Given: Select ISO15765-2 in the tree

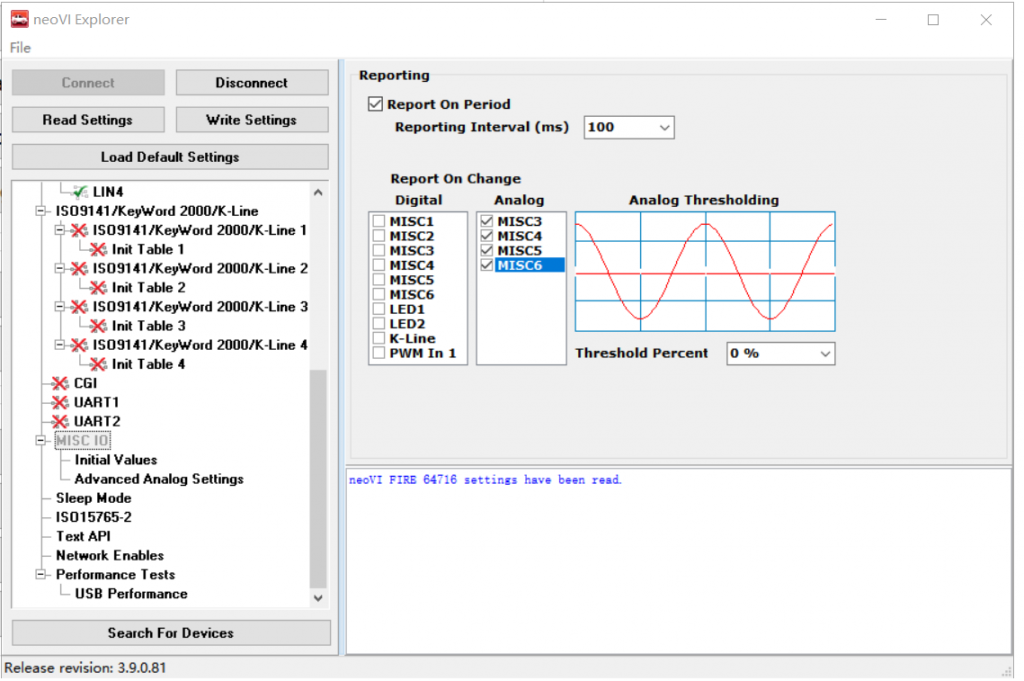Looking at the screenshot, I should point(93,518).
